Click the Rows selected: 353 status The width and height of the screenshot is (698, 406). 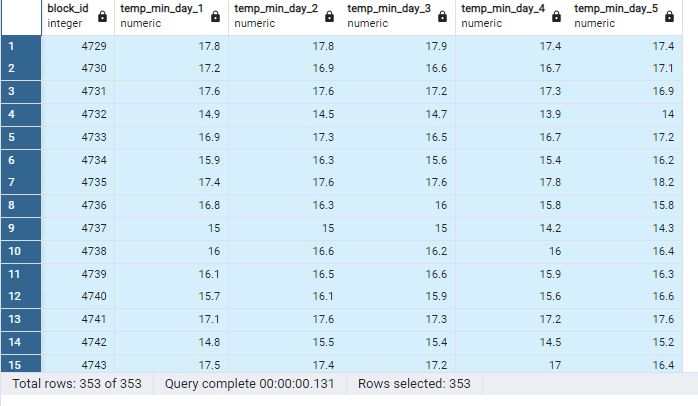[x=414, y=384]
